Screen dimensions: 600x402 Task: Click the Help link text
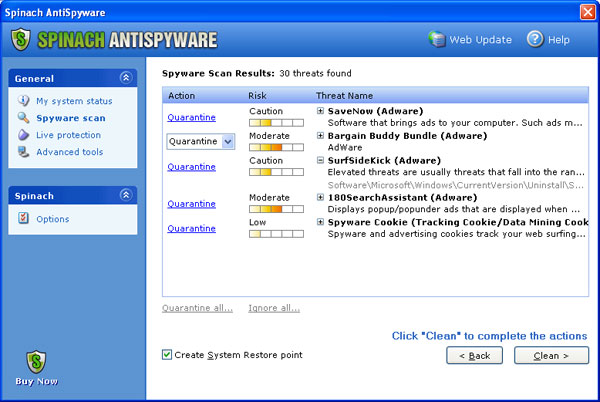point(559,40)
